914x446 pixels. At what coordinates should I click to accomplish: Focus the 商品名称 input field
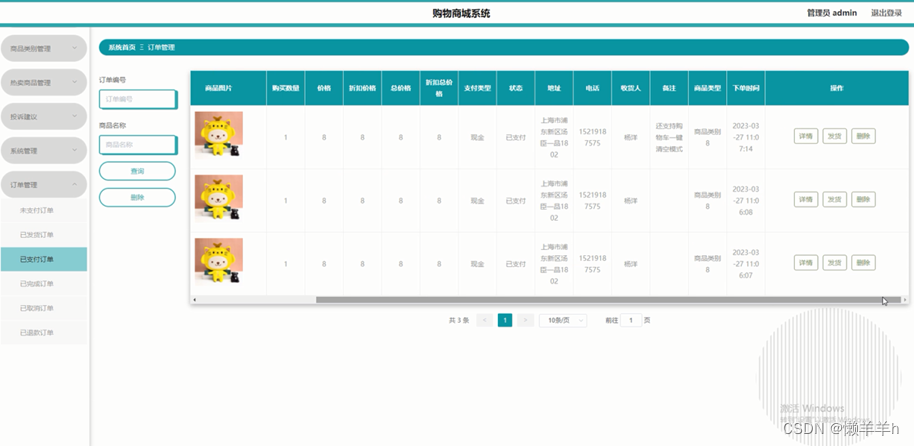coord(138,145)
